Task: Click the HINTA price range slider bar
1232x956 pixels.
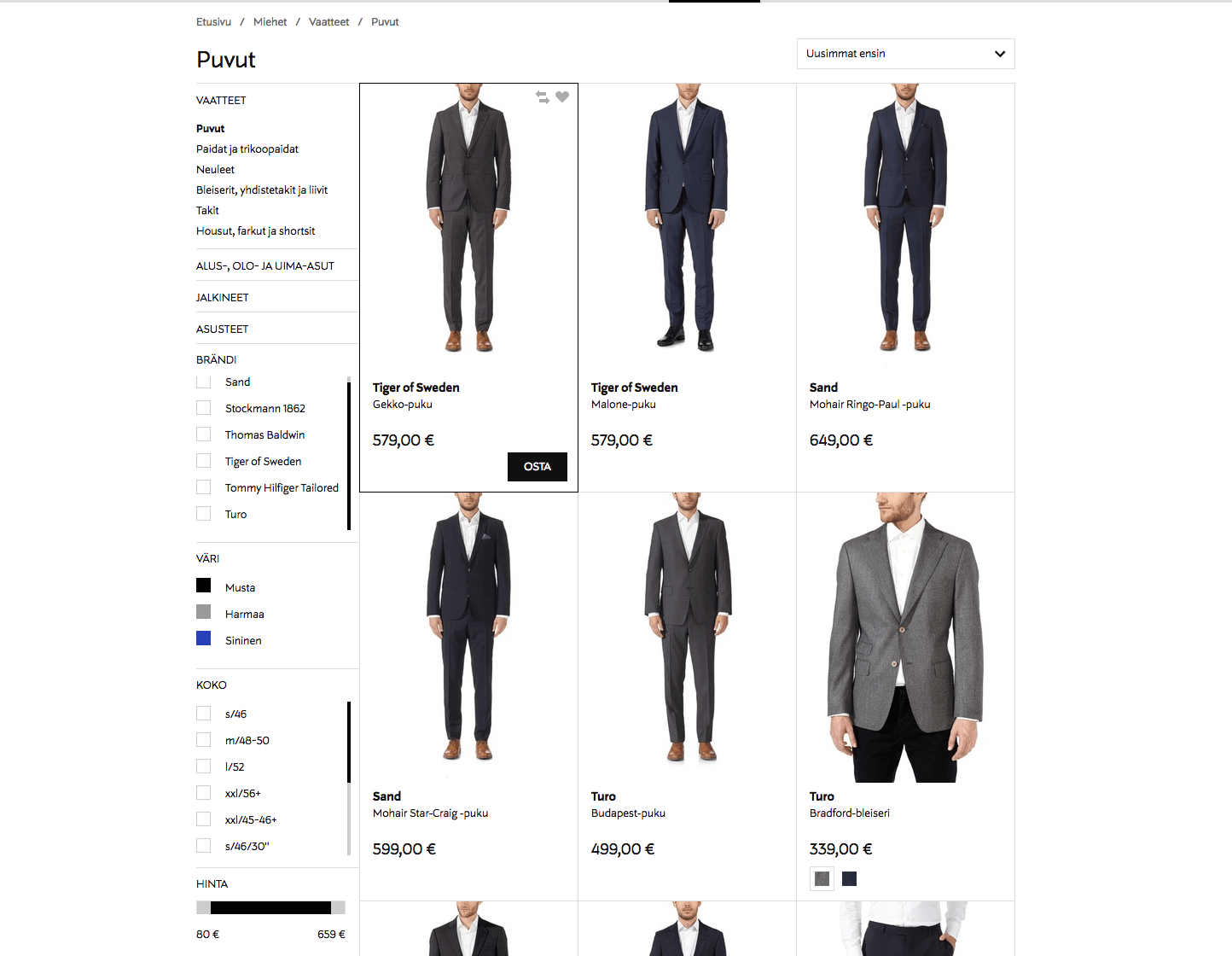Action: coord(270,907)
